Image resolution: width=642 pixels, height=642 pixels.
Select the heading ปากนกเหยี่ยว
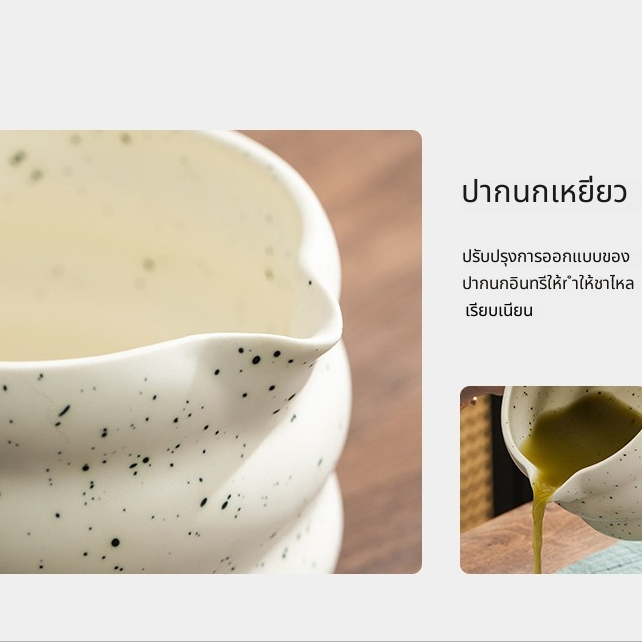[544, 192]
